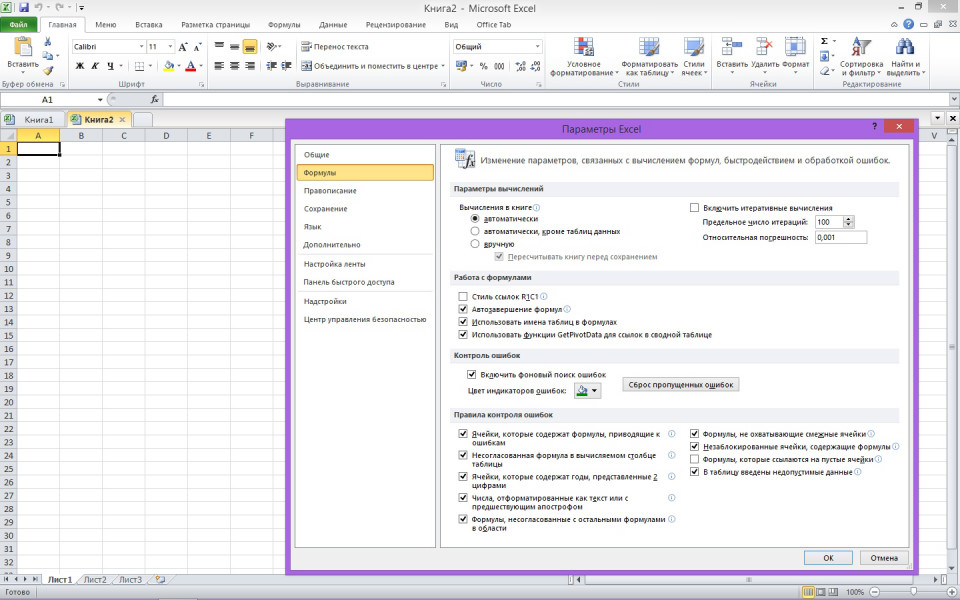Open the number format 'Общий' dropdown
The width and height of the screenshot is (960, 600).
(538, 47)
